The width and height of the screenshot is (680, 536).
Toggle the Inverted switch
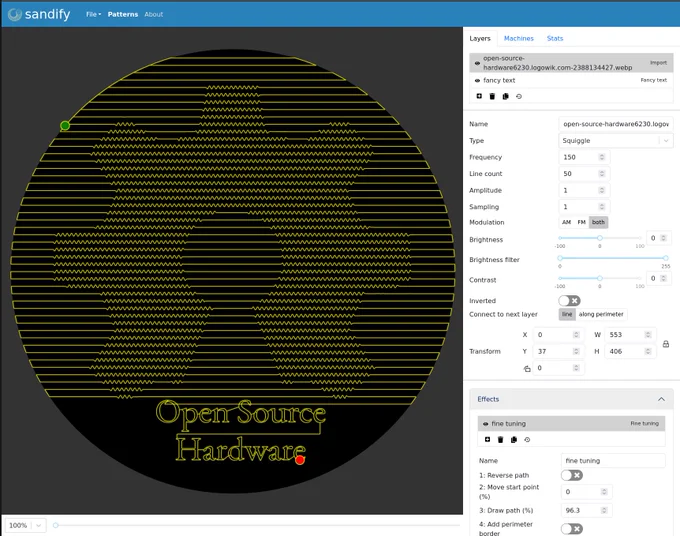[569, 301]
